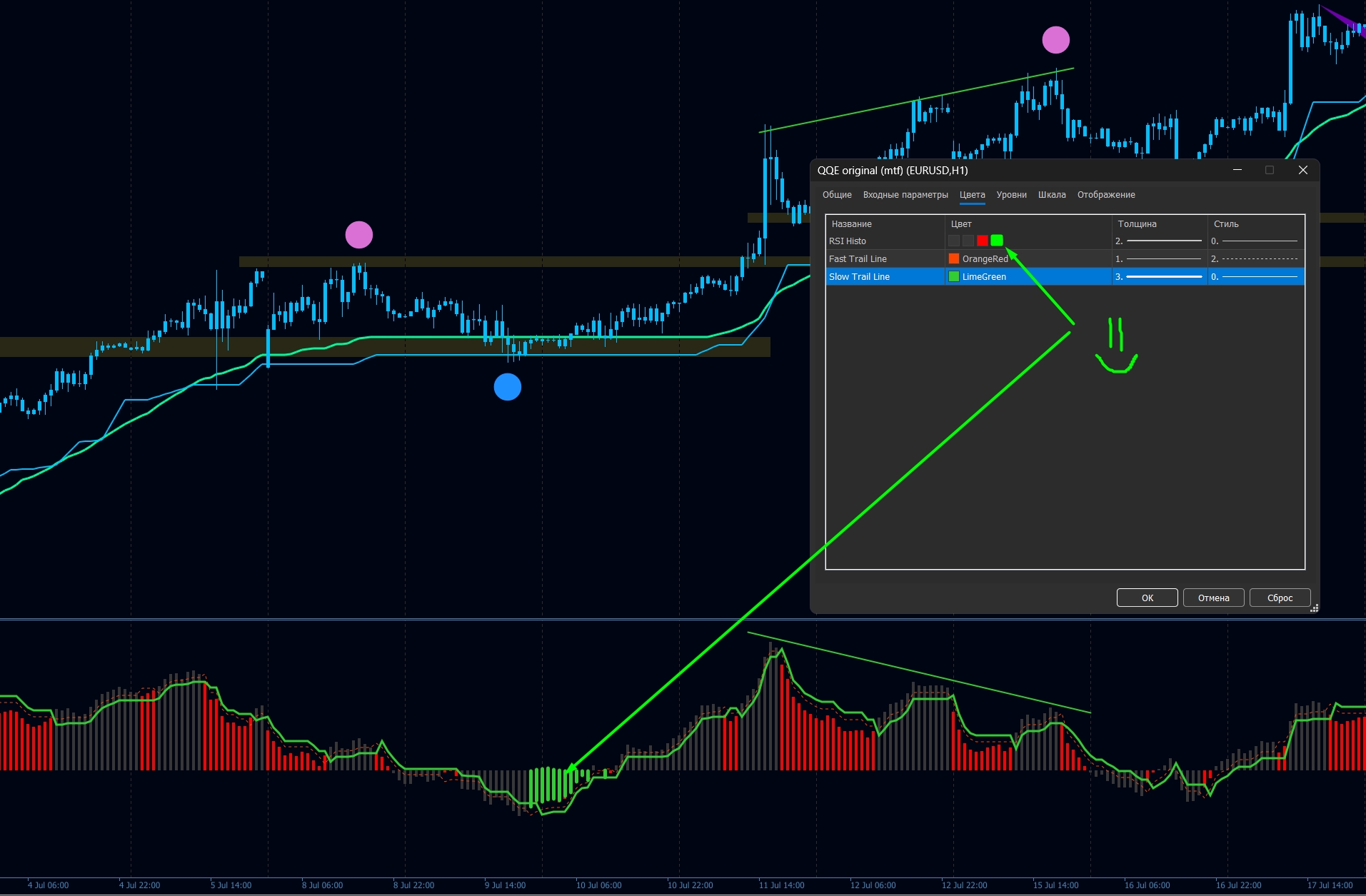This screenshot has width=1366, height=896.
Task: Click the 10 Jul 06:00 time axis label
Action: tap(599, 885)
